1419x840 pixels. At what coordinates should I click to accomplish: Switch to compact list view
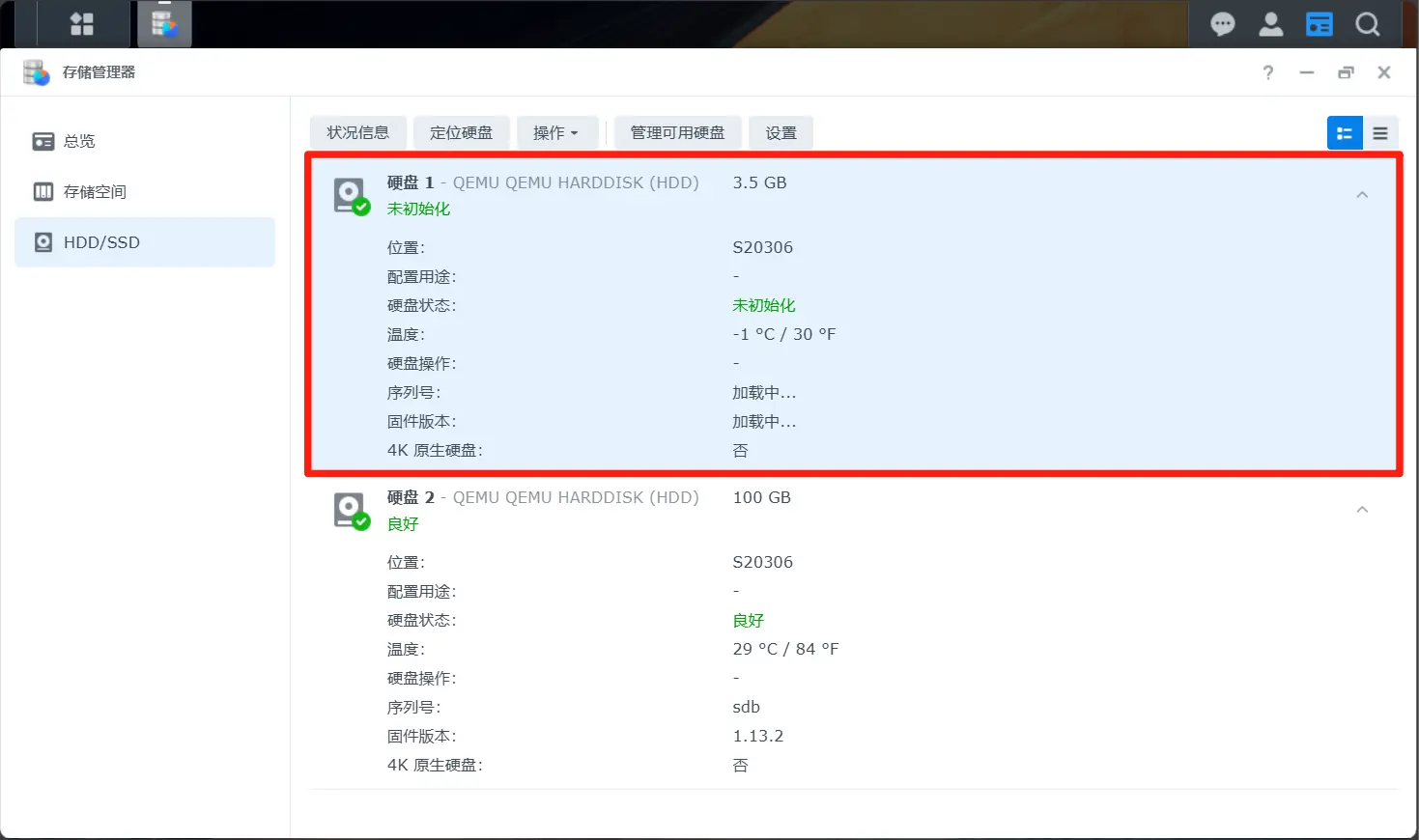[1380, 133]
